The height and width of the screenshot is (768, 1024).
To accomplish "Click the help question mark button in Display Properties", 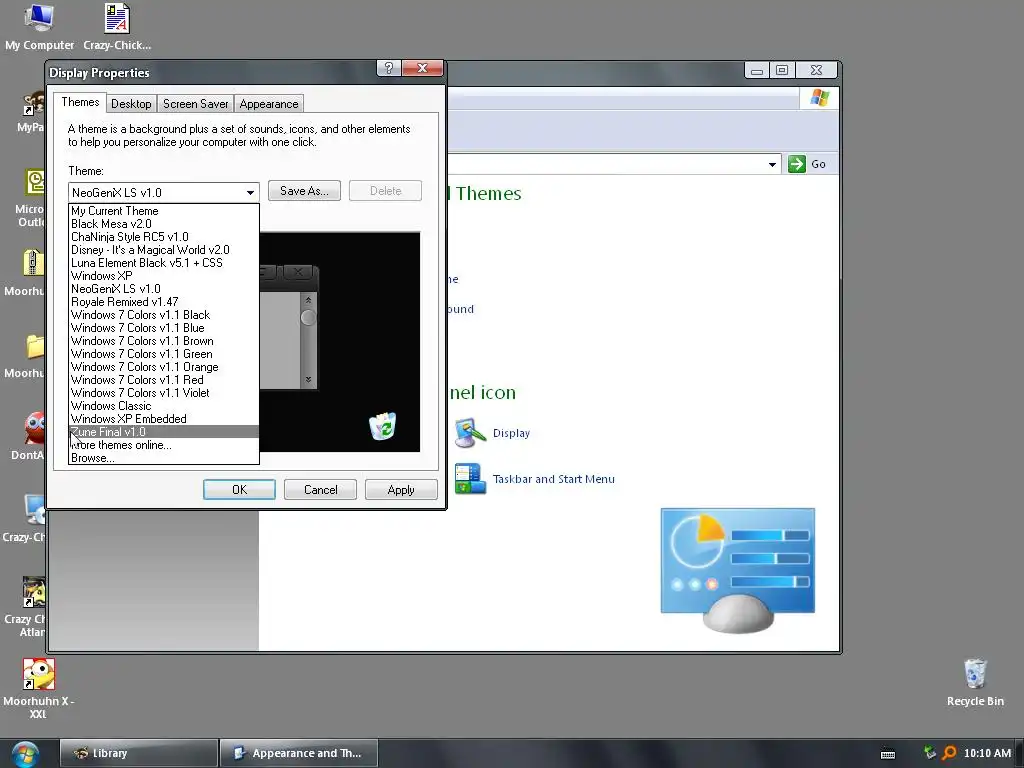I will pos(389,68).
